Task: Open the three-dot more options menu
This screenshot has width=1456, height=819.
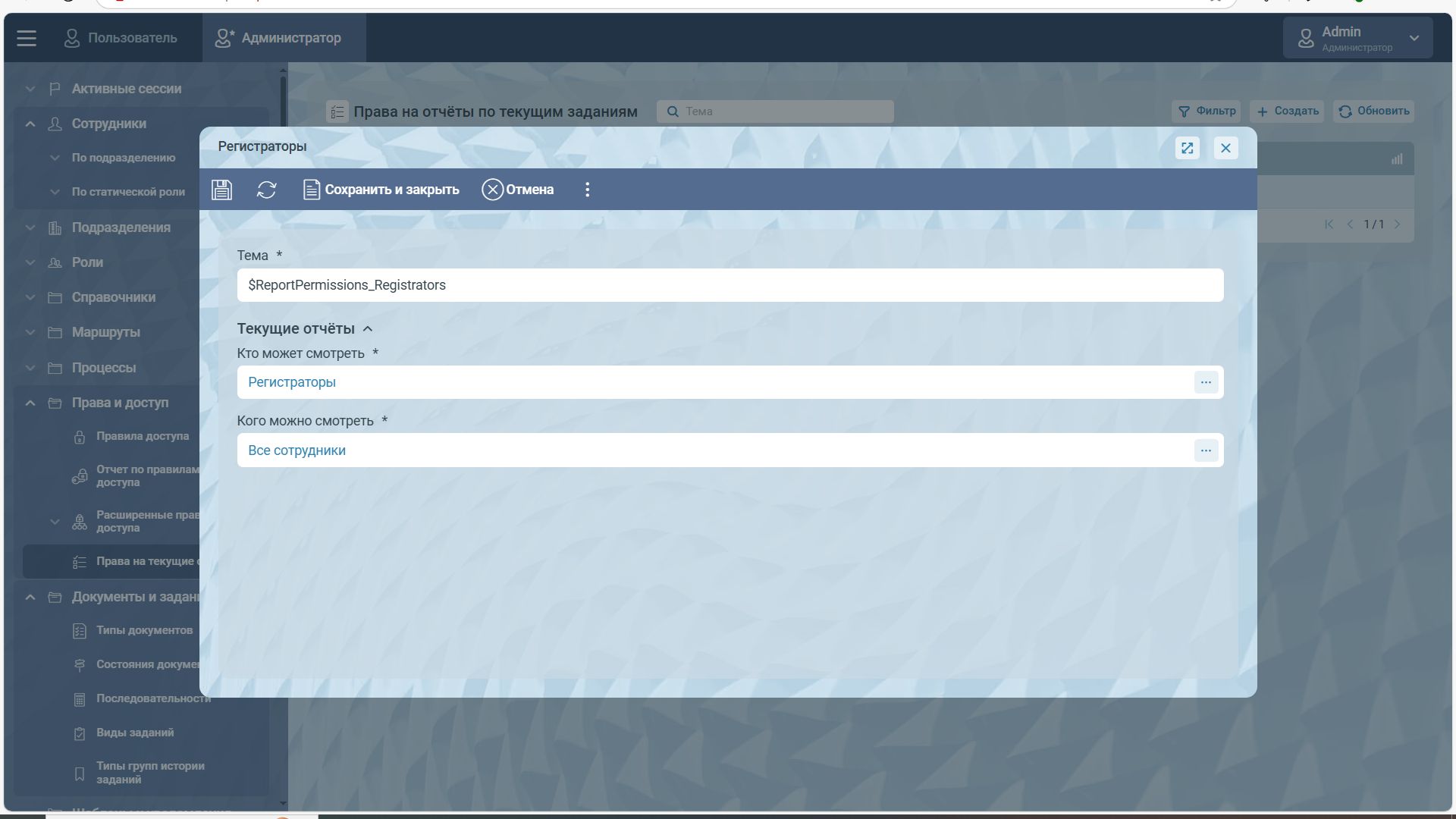Action: (587, 190)
